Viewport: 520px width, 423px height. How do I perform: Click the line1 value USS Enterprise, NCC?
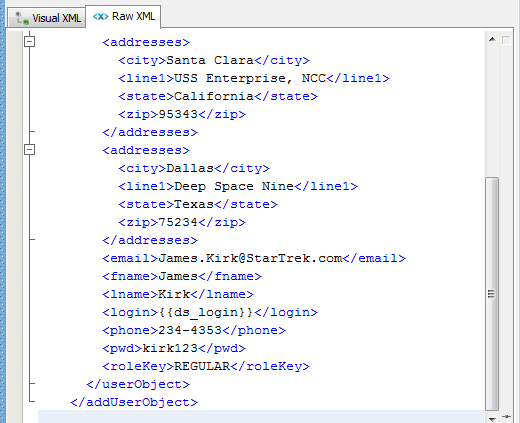coord(250,78)
